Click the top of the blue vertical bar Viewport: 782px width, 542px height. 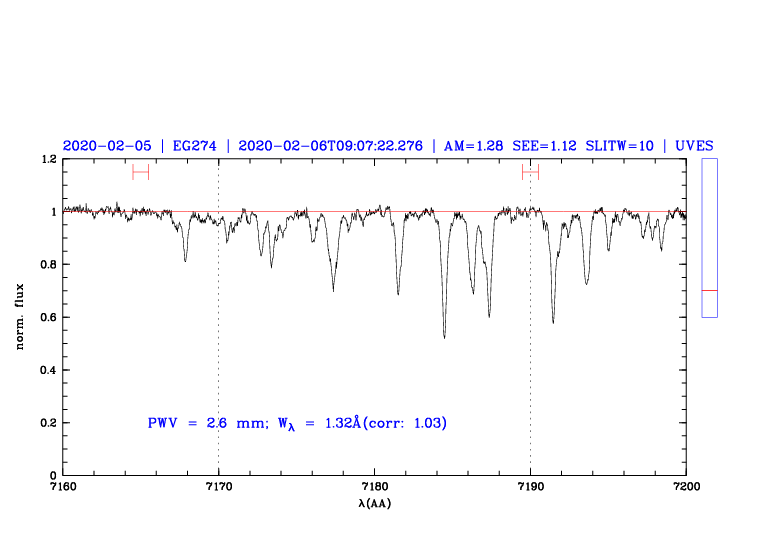click(710, 161)
